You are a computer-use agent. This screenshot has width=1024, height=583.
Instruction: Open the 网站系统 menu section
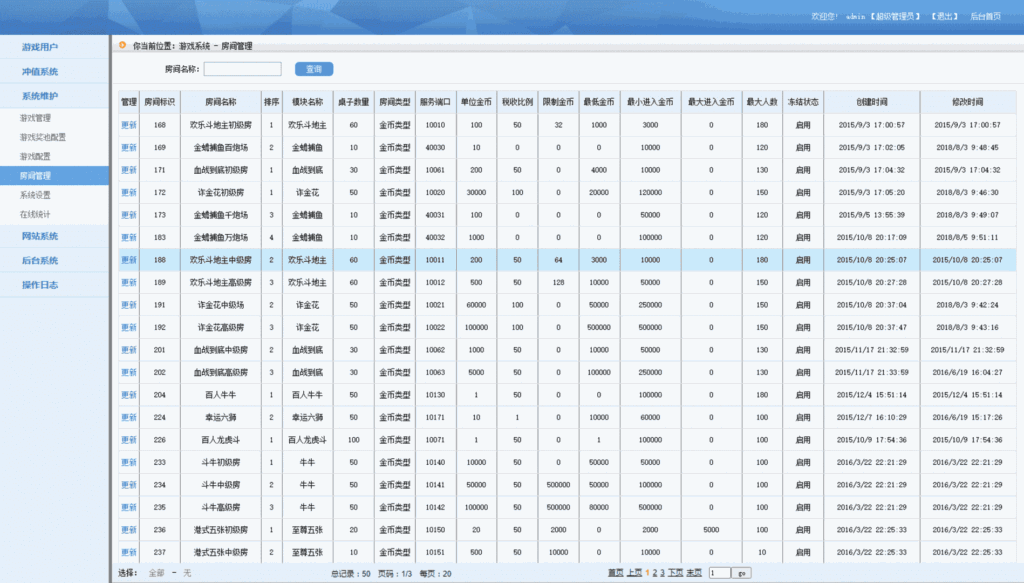coord(40,237)
